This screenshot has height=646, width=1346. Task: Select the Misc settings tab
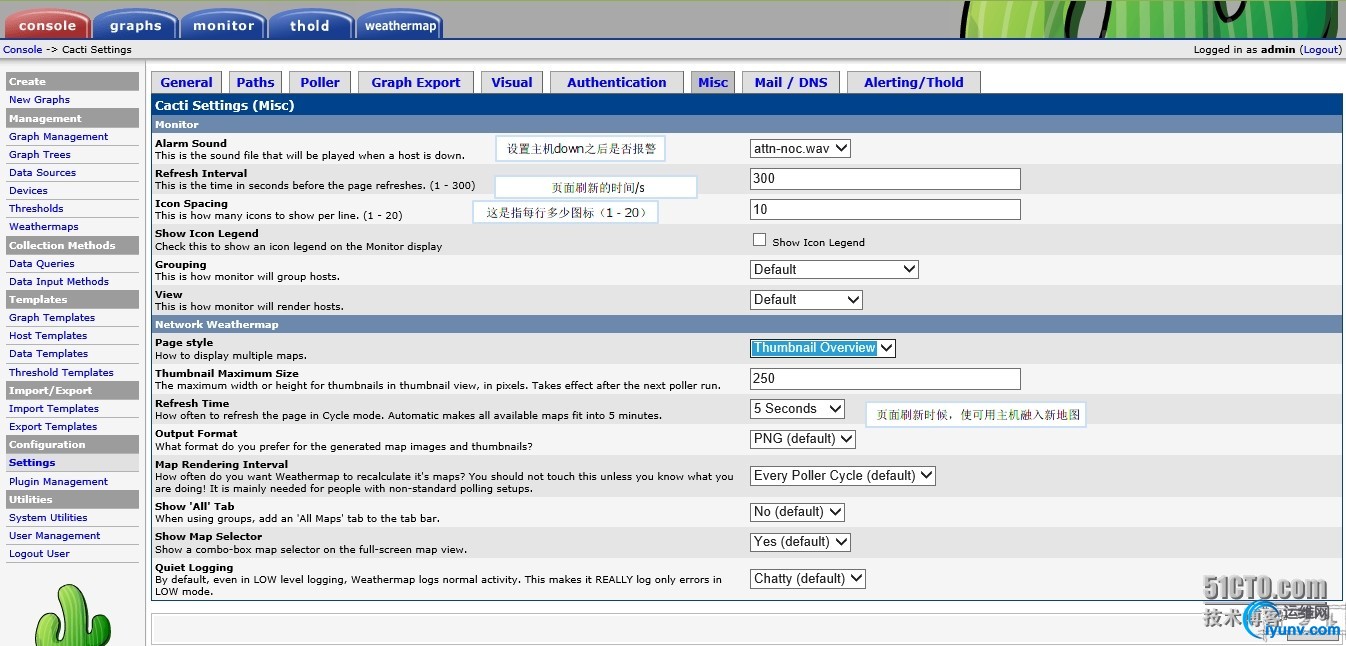(x=713, y=82)
